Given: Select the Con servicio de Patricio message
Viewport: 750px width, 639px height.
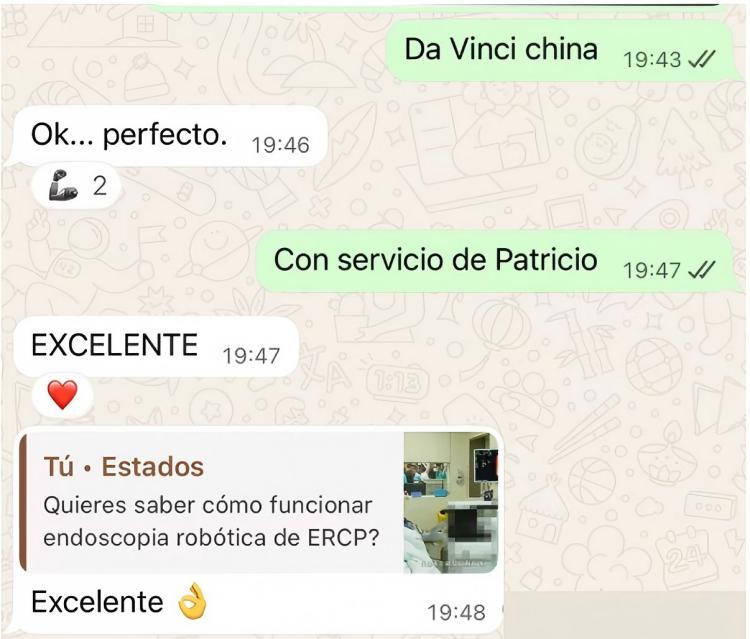Looking at the screenshot, I should click(494, 261).
